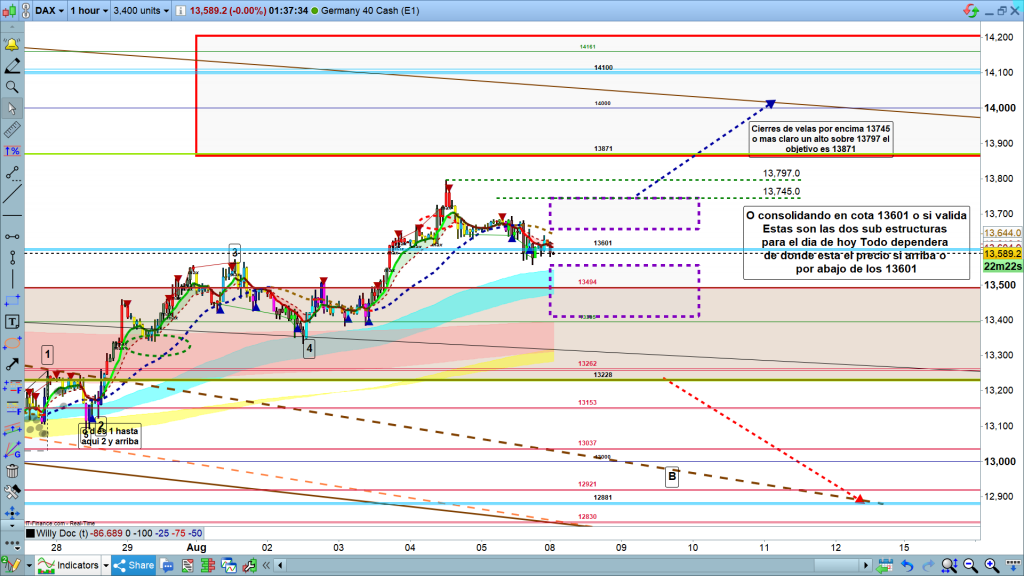Select the pencil drawing tool
This screenshot has height=576, width=1024.
[x=12, y=66]
